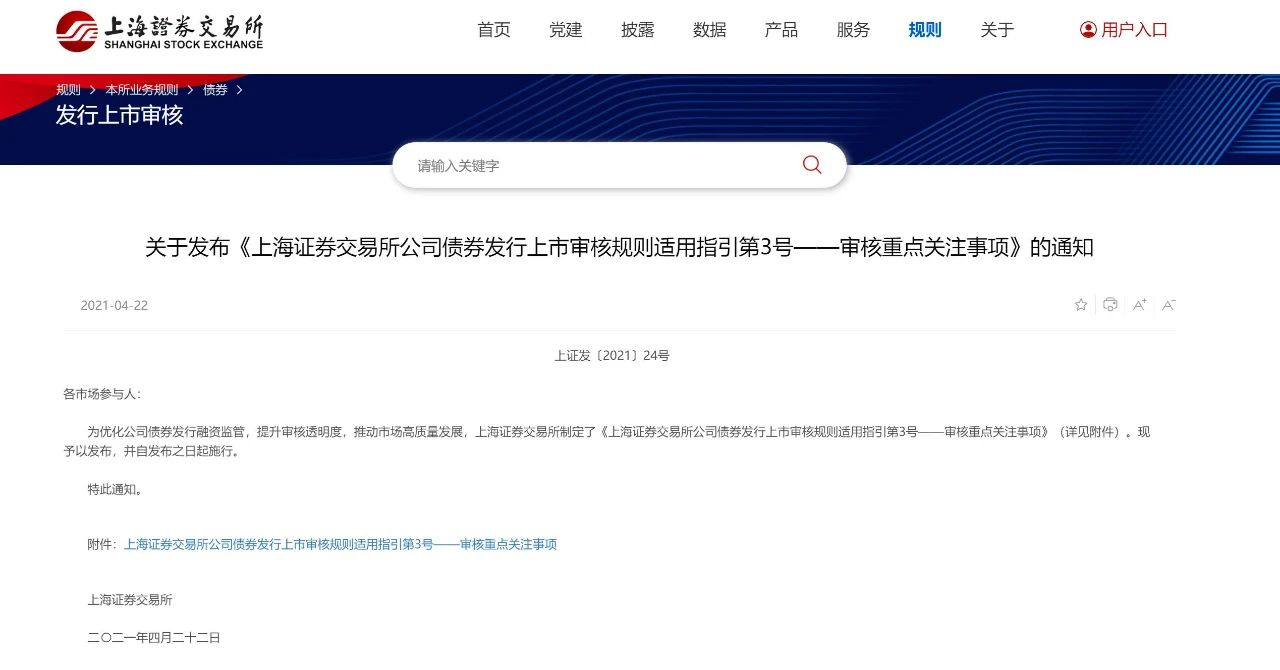The width and height of the screenshot is (1280, 670).
Task: Click the Shanghai Stock Exchange logo
Action: pos(160,31)
